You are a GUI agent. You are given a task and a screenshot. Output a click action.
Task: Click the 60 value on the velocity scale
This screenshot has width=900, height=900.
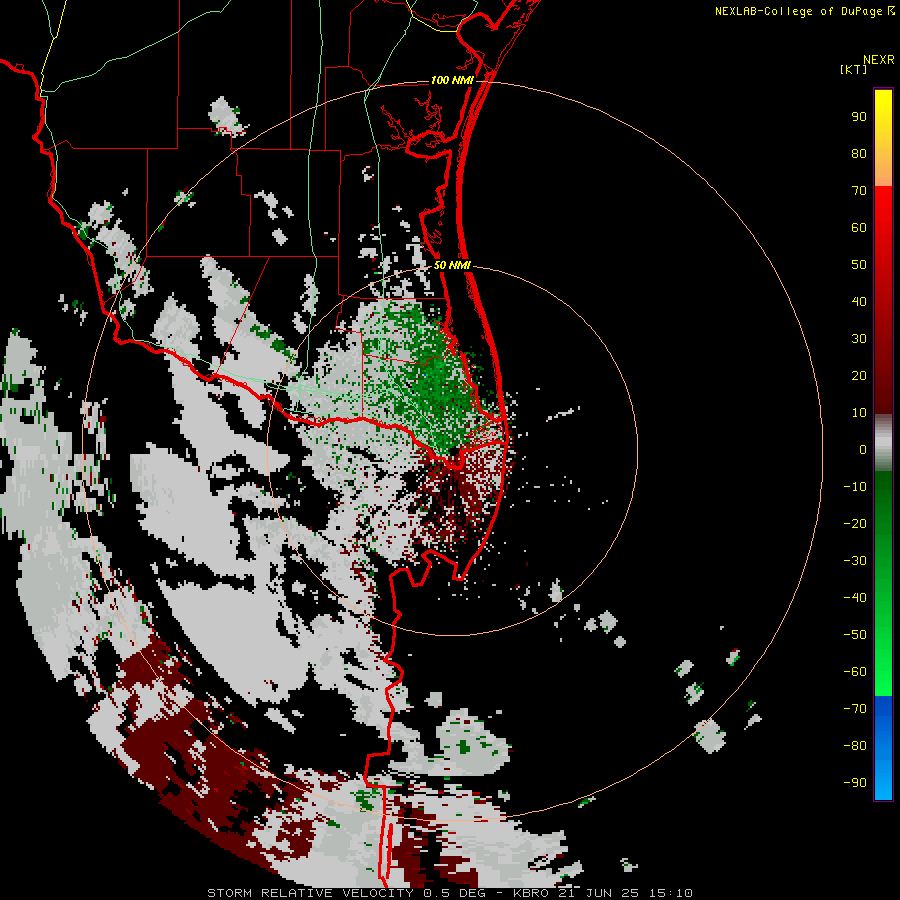coord(859,228)
